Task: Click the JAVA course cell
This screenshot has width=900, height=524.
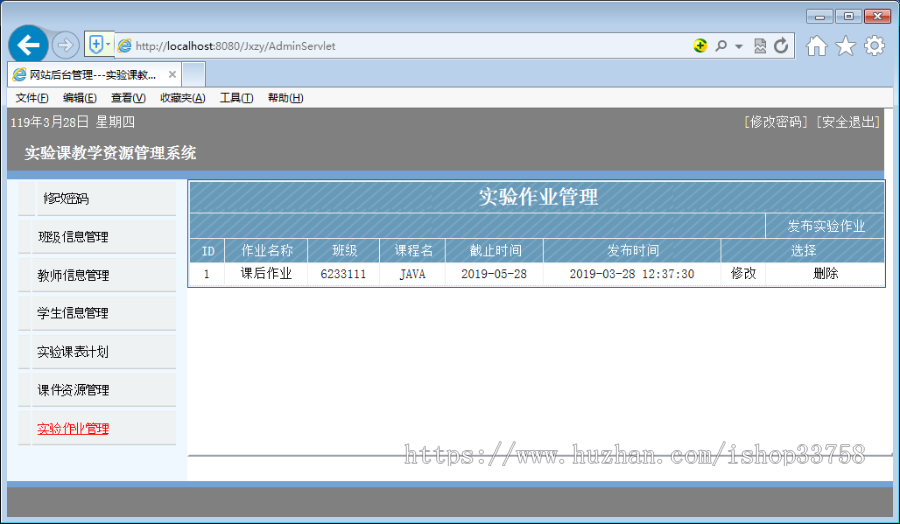Action: point(413,274)
